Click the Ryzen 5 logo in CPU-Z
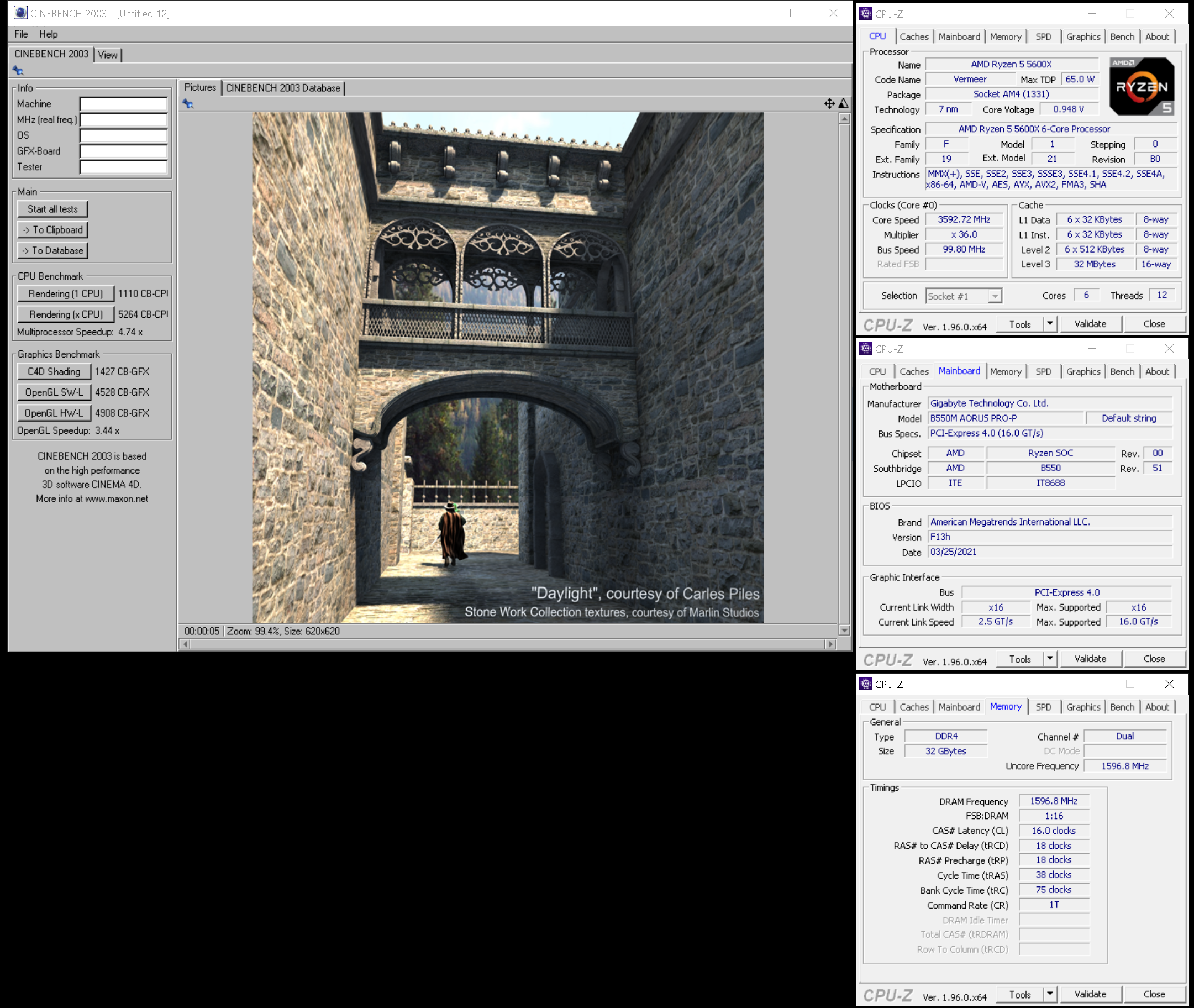 [1142, 86]
